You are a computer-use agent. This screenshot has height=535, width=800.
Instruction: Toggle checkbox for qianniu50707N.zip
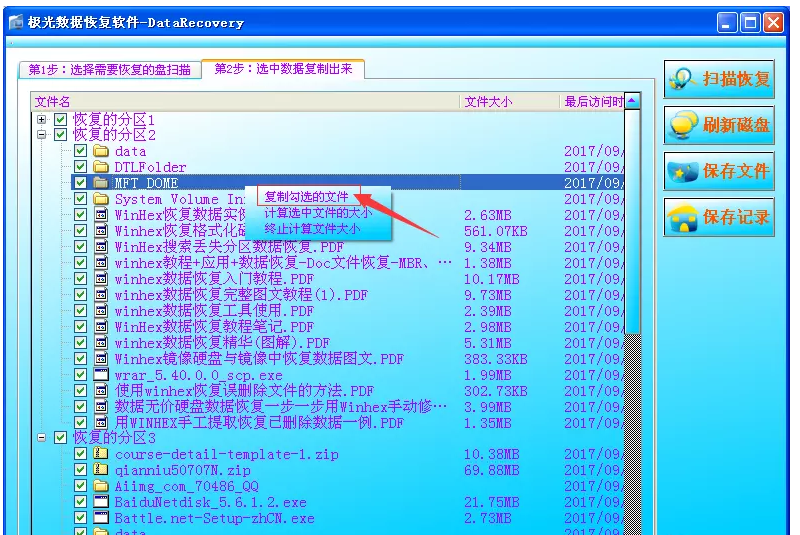(80, 470)
